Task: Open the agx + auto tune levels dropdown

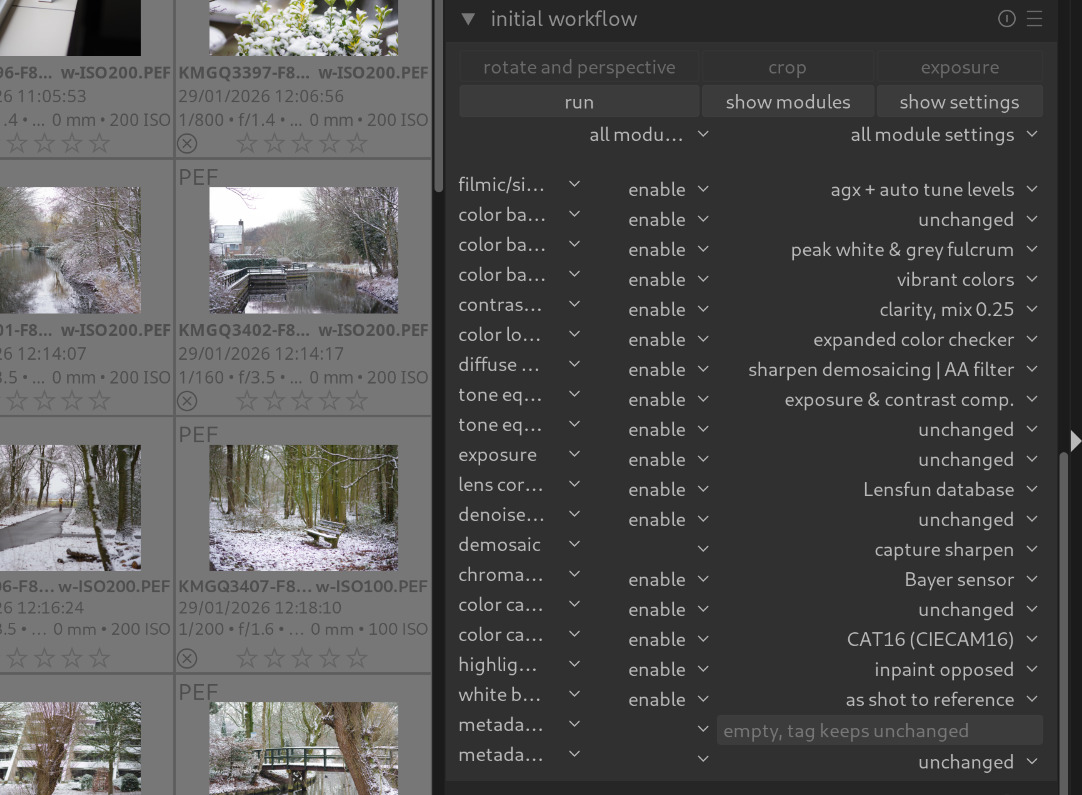Action: click(x=933, y=189)
